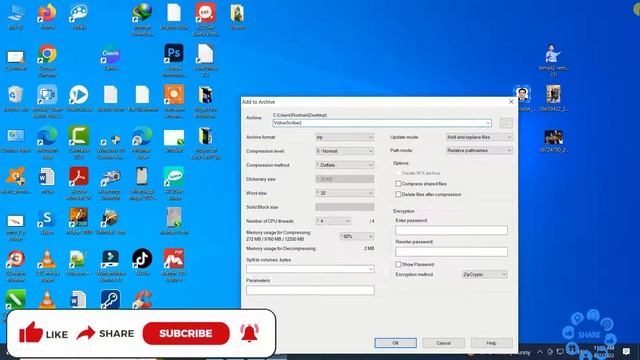
Task: Launch the green Camtasia shortcut
Action: [79, 142]
